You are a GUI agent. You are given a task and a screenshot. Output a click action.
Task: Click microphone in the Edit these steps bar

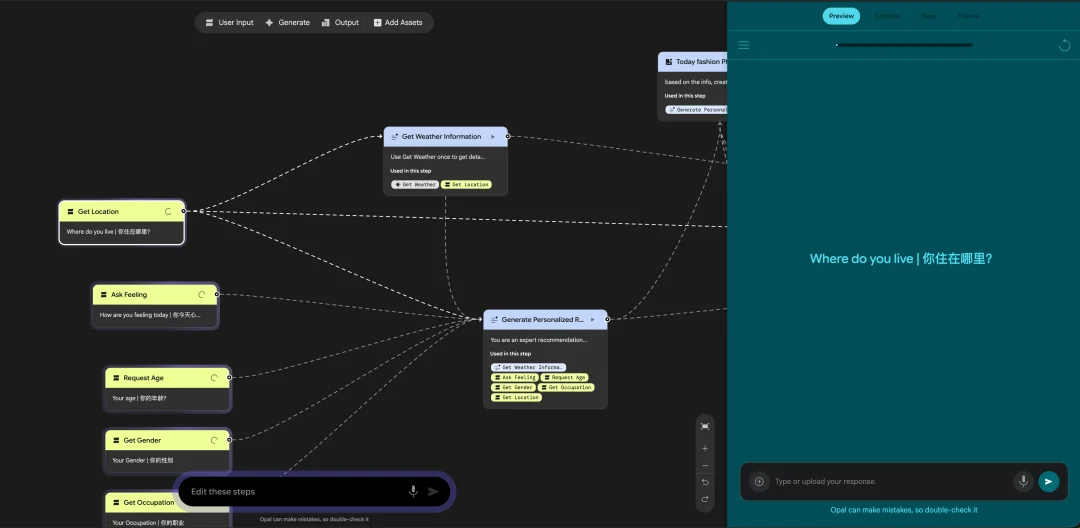click(413, 491)
